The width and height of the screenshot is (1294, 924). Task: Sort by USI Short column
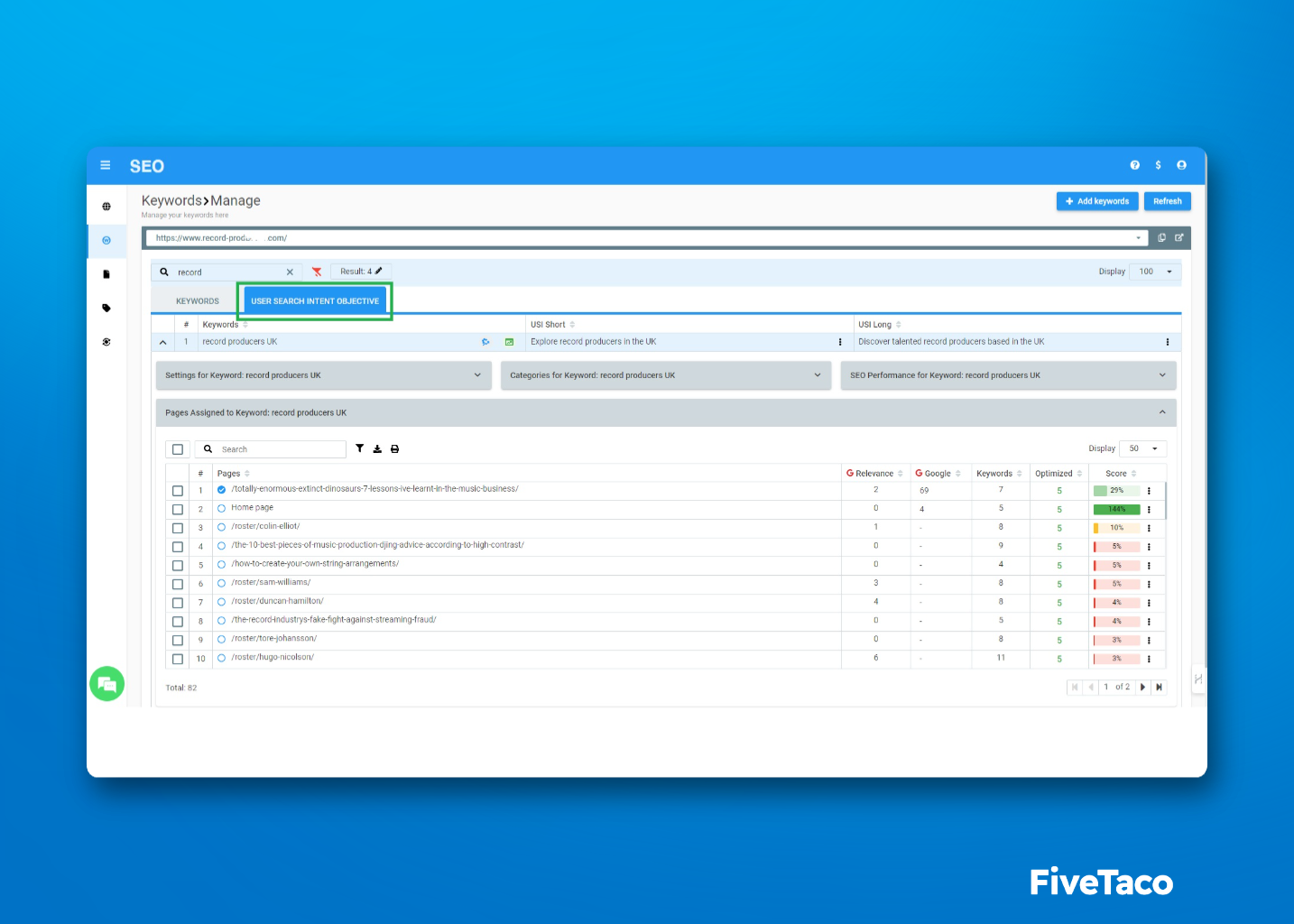pos(552,325)
